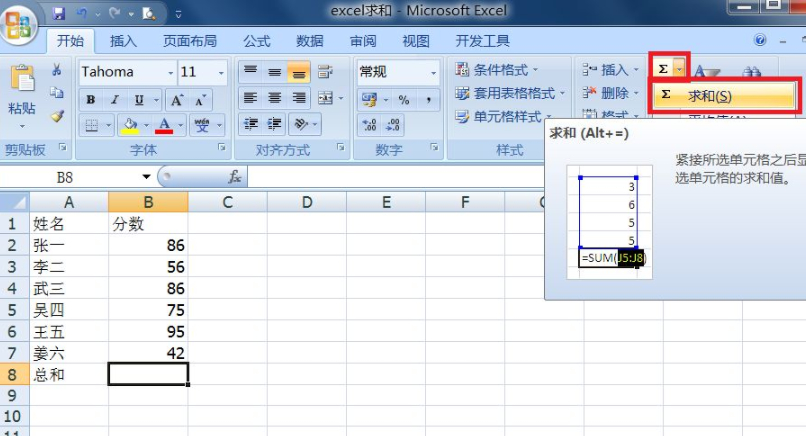Toggle center horizontal alignment
Image resolution: width=806 pixels, height=436 pixels.
point(274,98)
